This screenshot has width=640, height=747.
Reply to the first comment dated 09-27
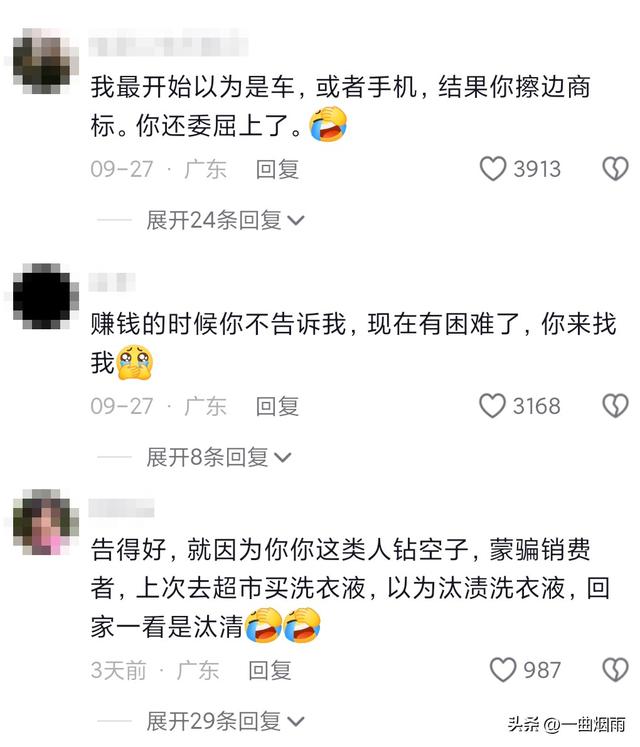277,169
